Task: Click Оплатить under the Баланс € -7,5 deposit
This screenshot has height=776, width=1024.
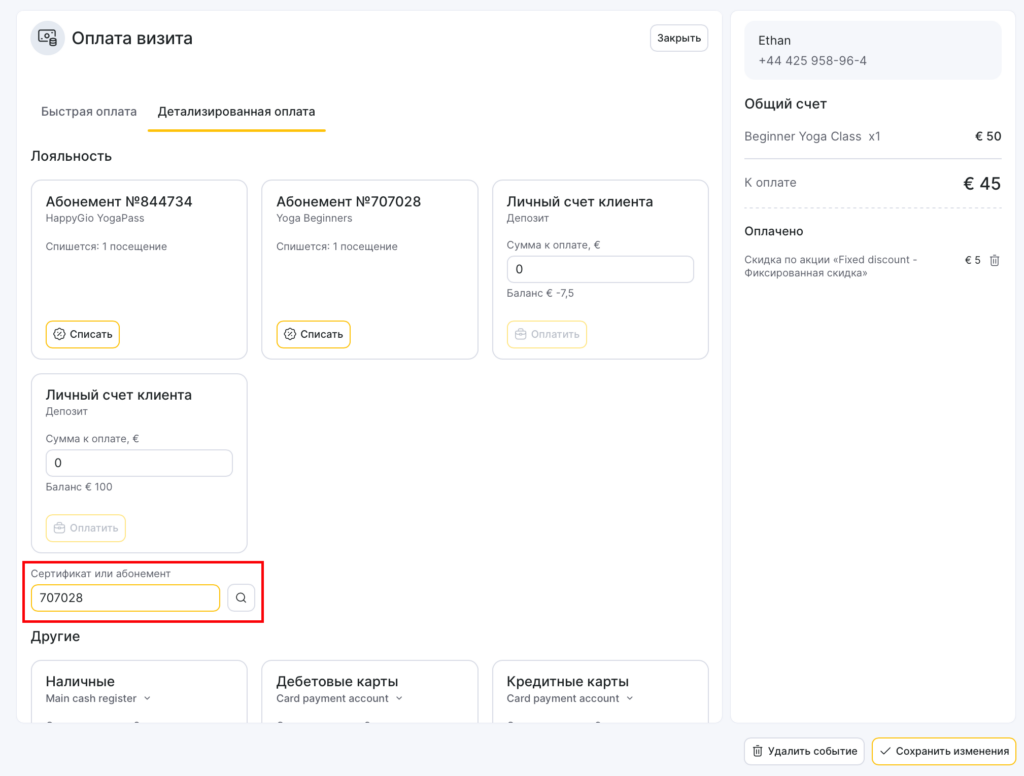Action: [x=546, y=334]
